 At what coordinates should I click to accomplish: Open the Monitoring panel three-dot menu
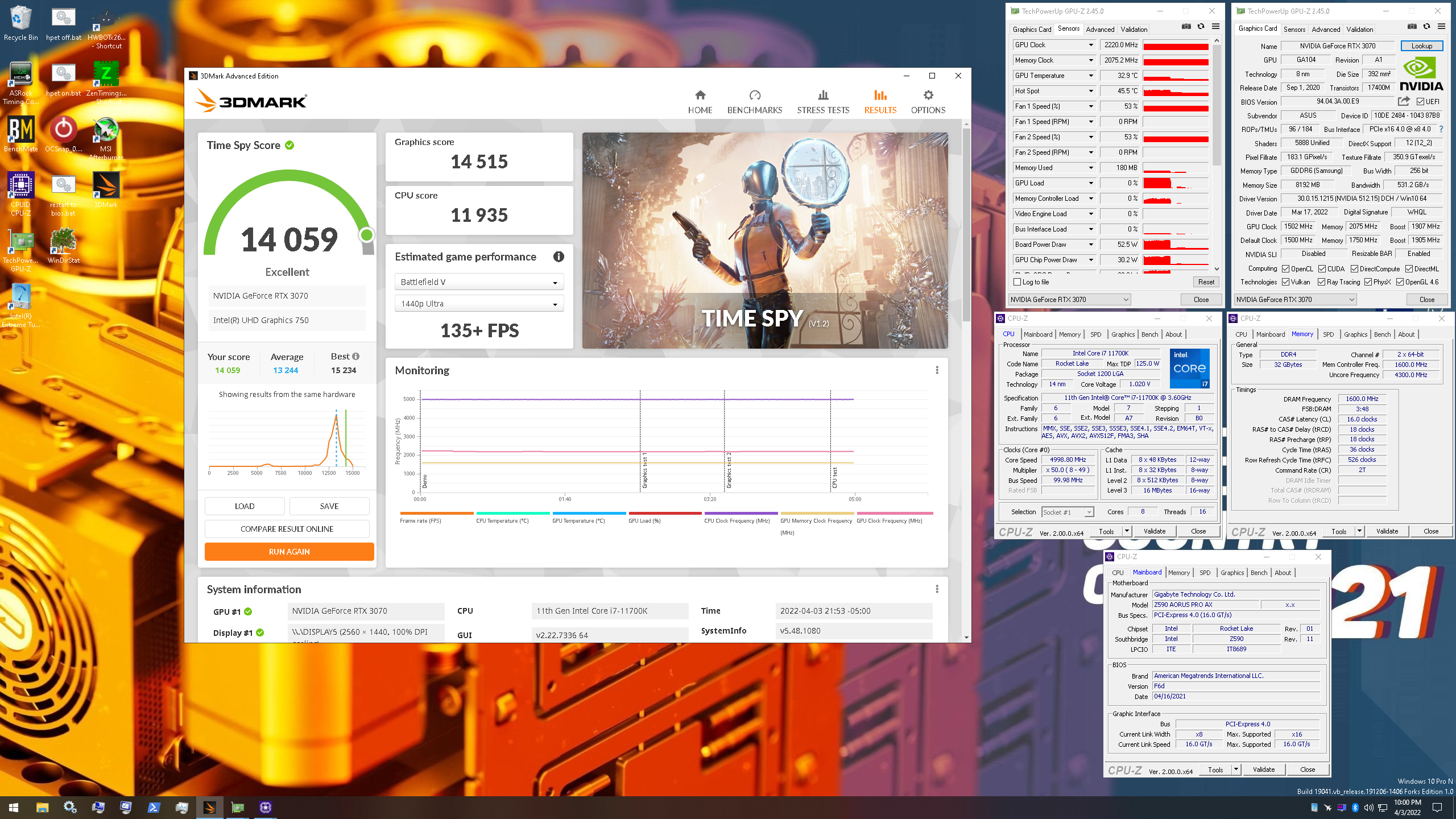point(937,370)
